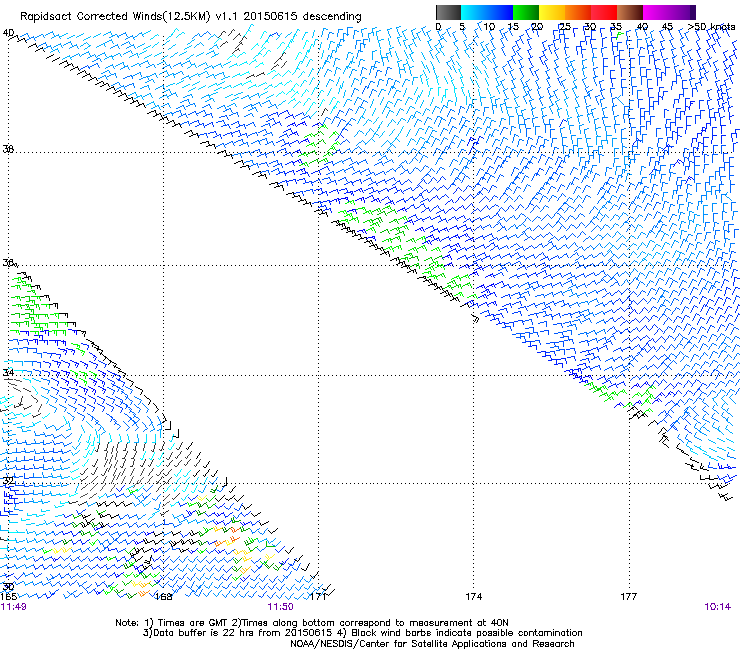Click the latitude label '34'
The image size is (740, 650).
pyautogui.click(x=8, y=372)
